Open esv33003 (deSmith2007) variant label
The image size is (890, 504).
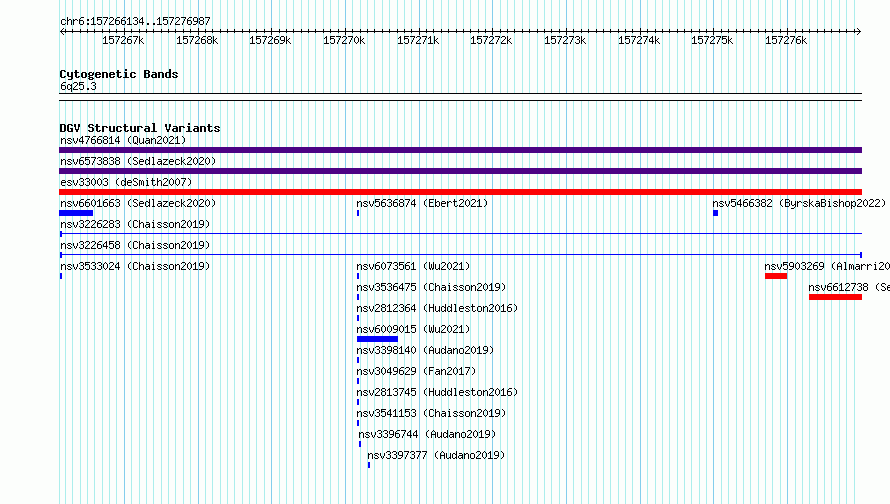pyautogui.click(x=126, y=182)
